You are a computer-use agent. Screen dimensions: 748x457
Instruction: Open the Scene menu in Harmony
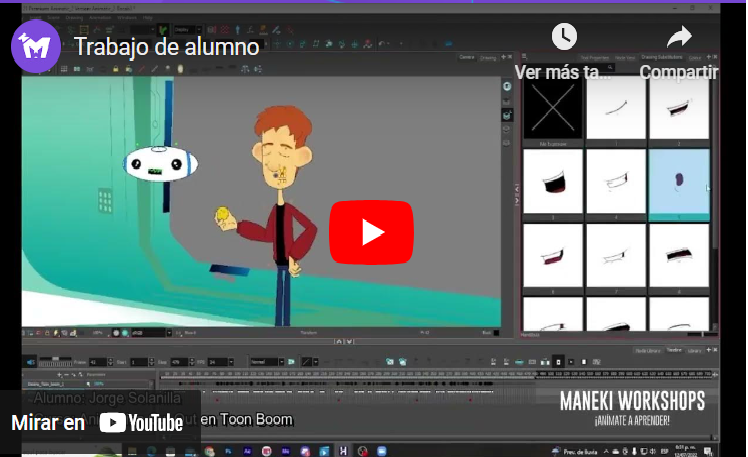[x=53, y=18]
